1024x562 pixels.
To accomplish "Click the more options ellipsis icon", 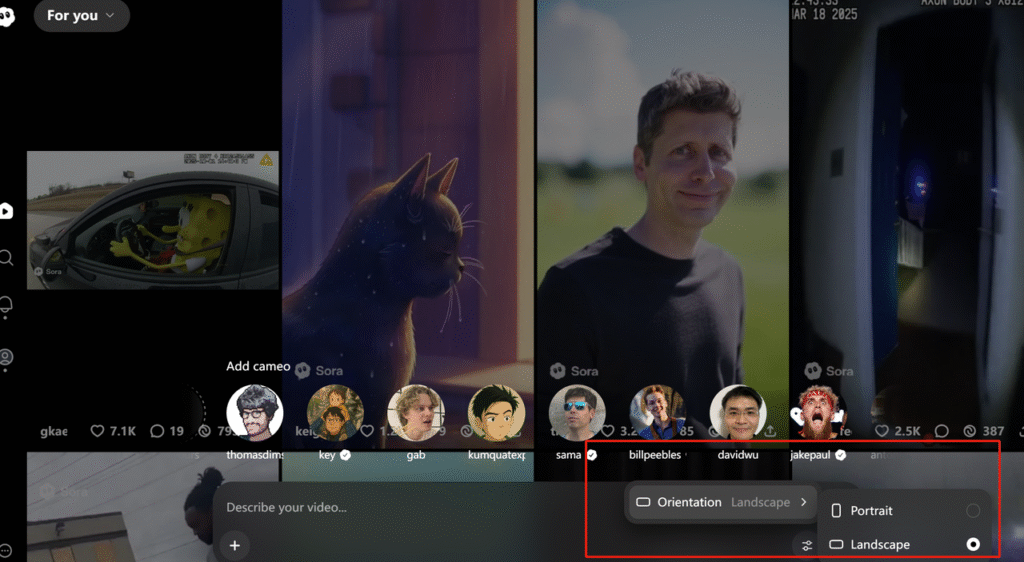I will [x=5, y=550].
